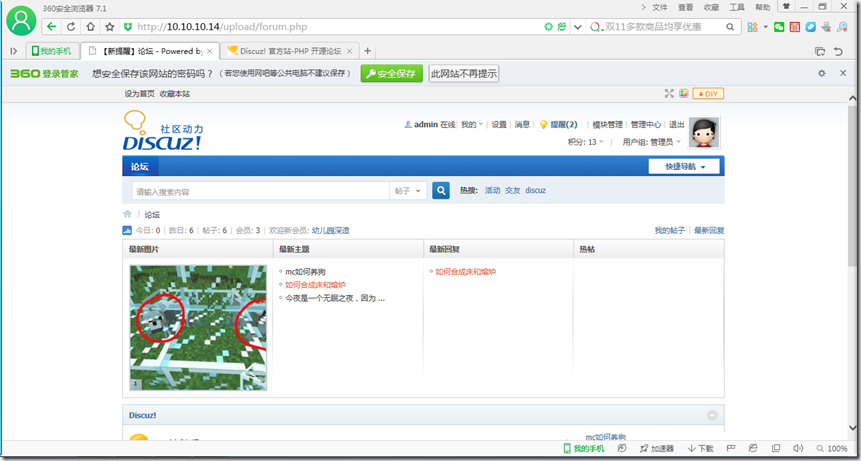861x461 pixels.
Task: Open the 帮助 menu
Action: click(763, 7)
